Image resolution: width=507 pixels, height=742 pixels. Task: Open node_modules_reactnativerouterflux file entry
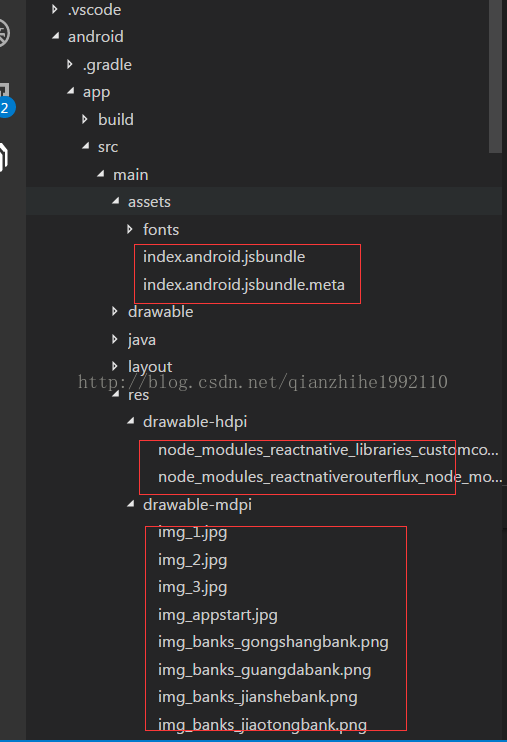[330, 477]
